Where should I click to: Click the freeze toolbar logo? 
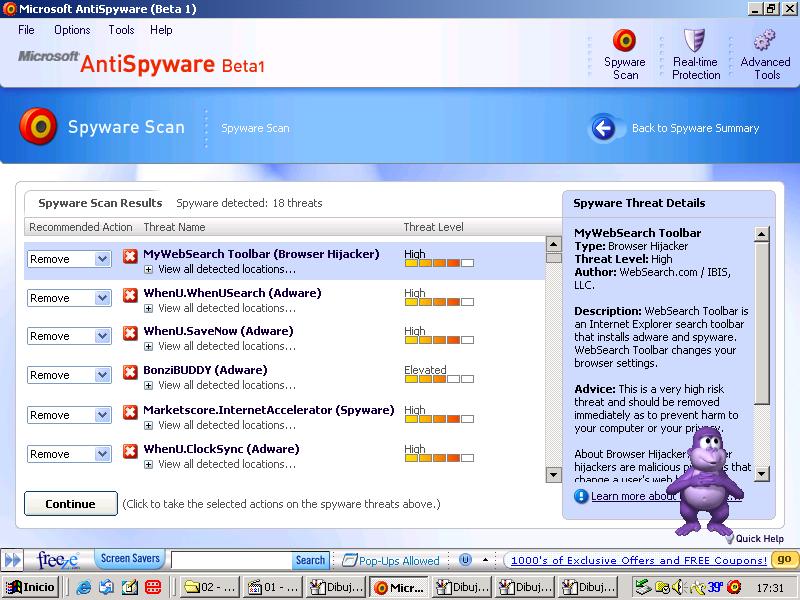pos(58,560)
